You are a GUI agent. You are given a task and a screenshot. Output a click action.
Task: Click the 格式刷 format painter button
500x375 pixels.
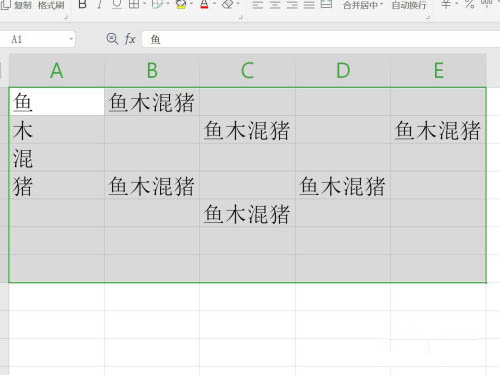click(x=51, y=5)
